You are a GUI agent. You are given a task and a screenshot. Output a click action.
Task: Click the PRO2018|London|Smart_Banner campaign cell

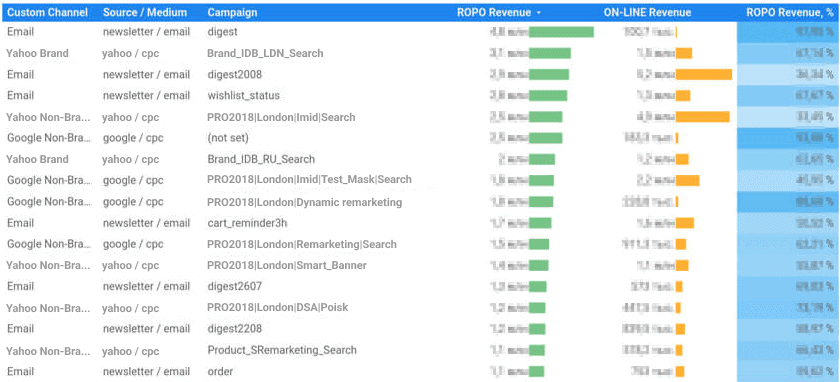(x=287, y=265)
